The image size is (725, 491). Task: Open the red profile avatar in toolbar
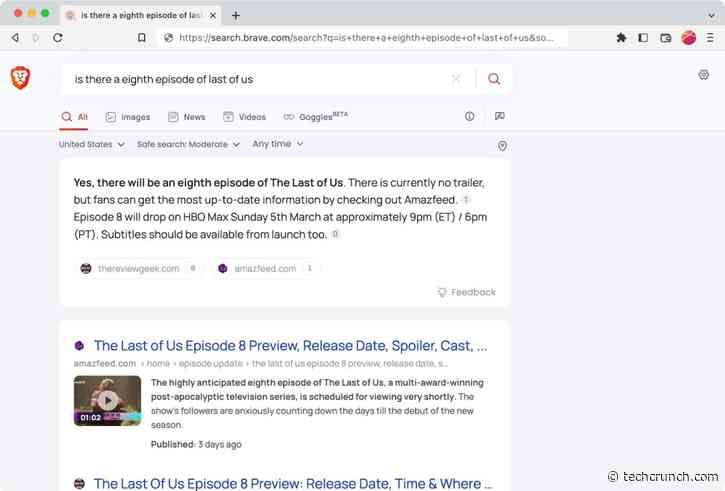pos(688,37)
